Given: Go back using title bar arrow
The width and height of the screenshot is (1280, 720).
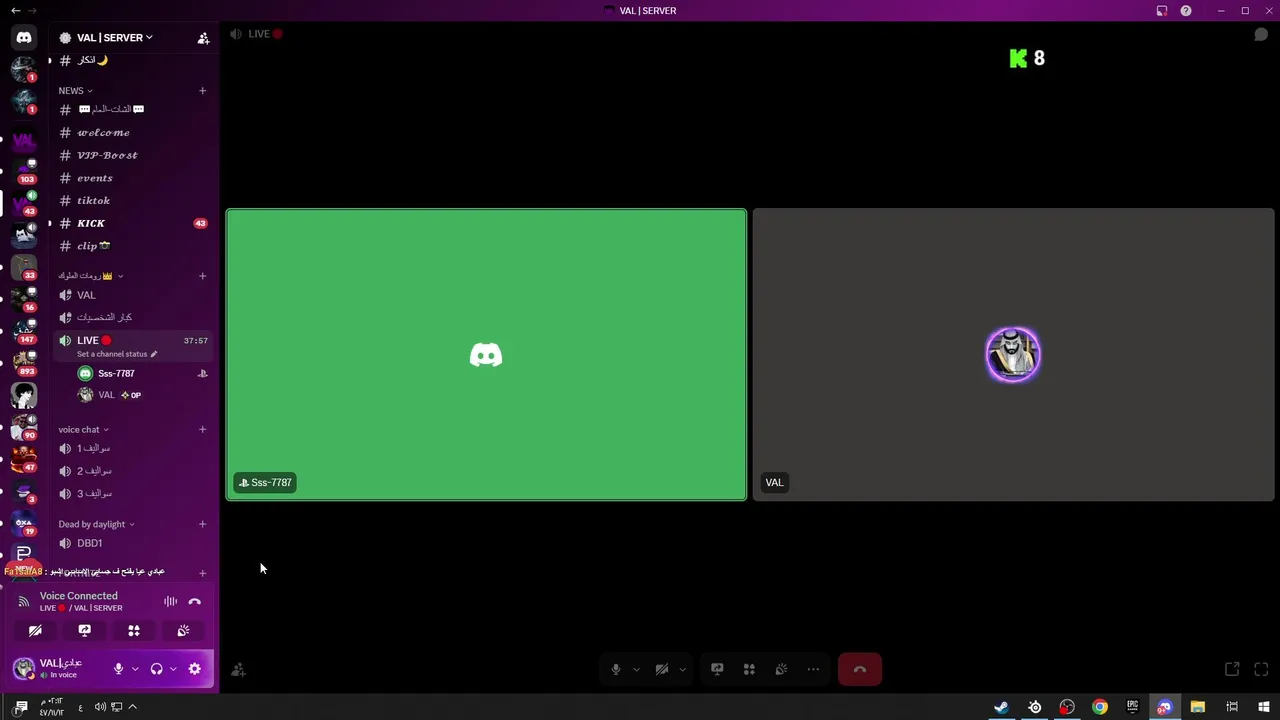Looking at the screenshot, I should [x=15, y=10].
